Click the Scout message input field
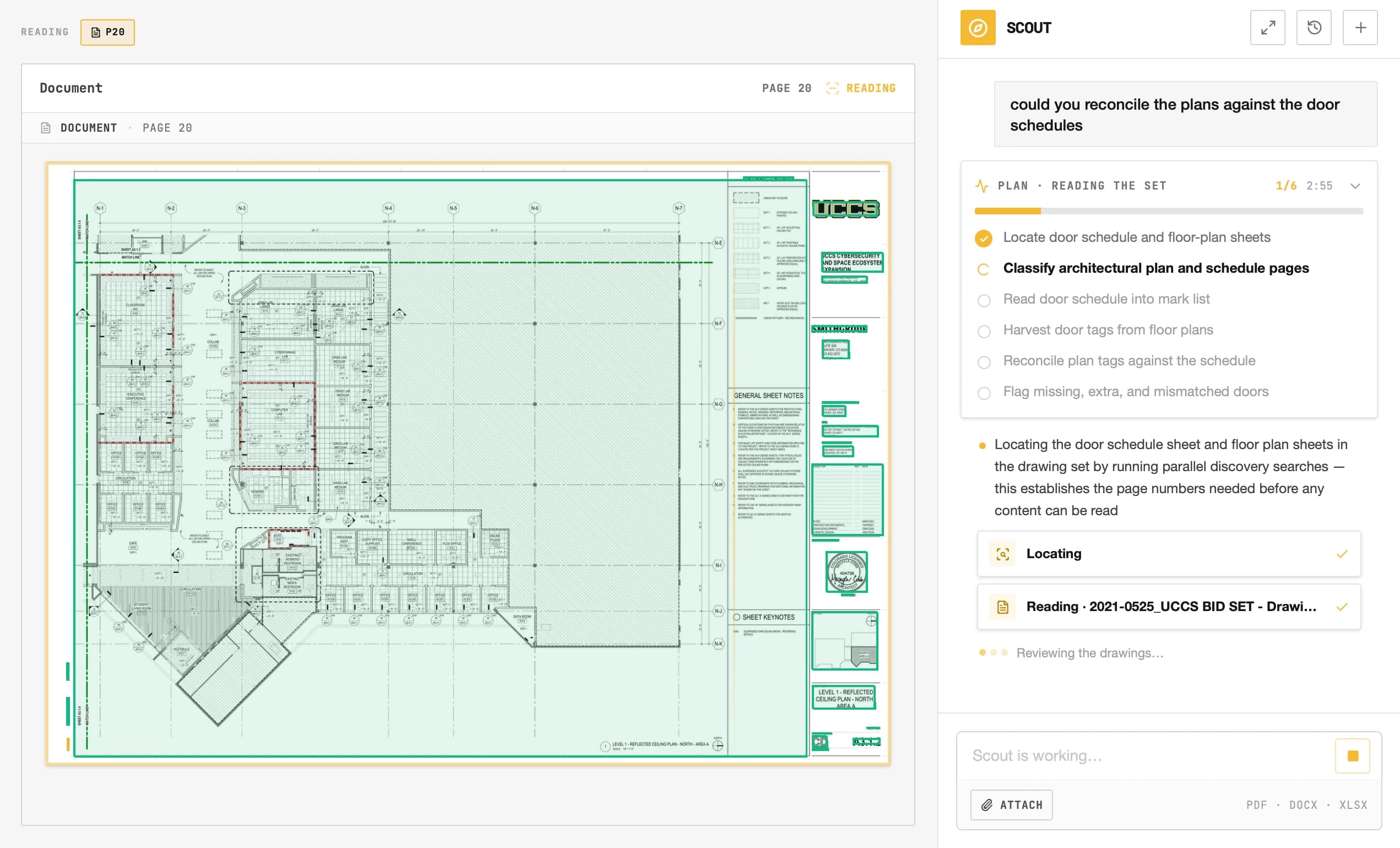This screenshot has width=1400, height=848. coord(1146,755)
